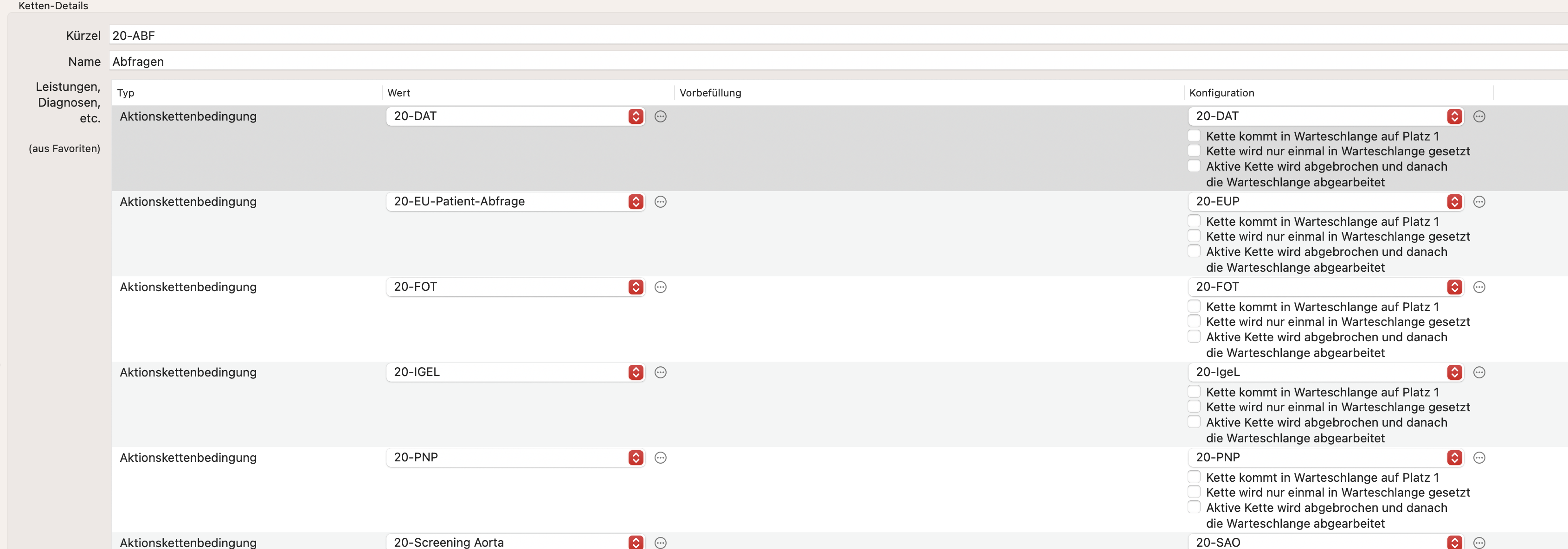Toggle 'Aktive Kette wird abgebrochen' for 20-FOT
Image resolution: width=1568 pixels, height=549 pixels.
(1194, 336)
